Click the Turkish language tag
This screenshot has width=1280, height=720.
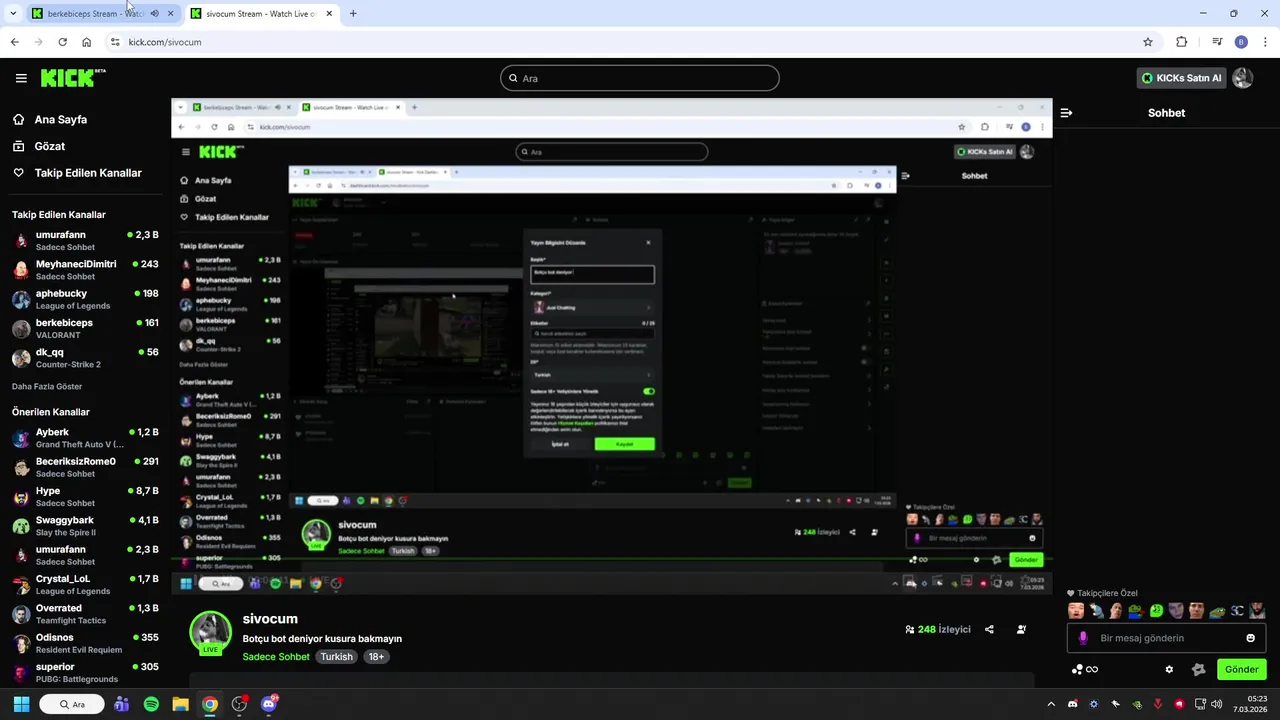pos(337,657)
